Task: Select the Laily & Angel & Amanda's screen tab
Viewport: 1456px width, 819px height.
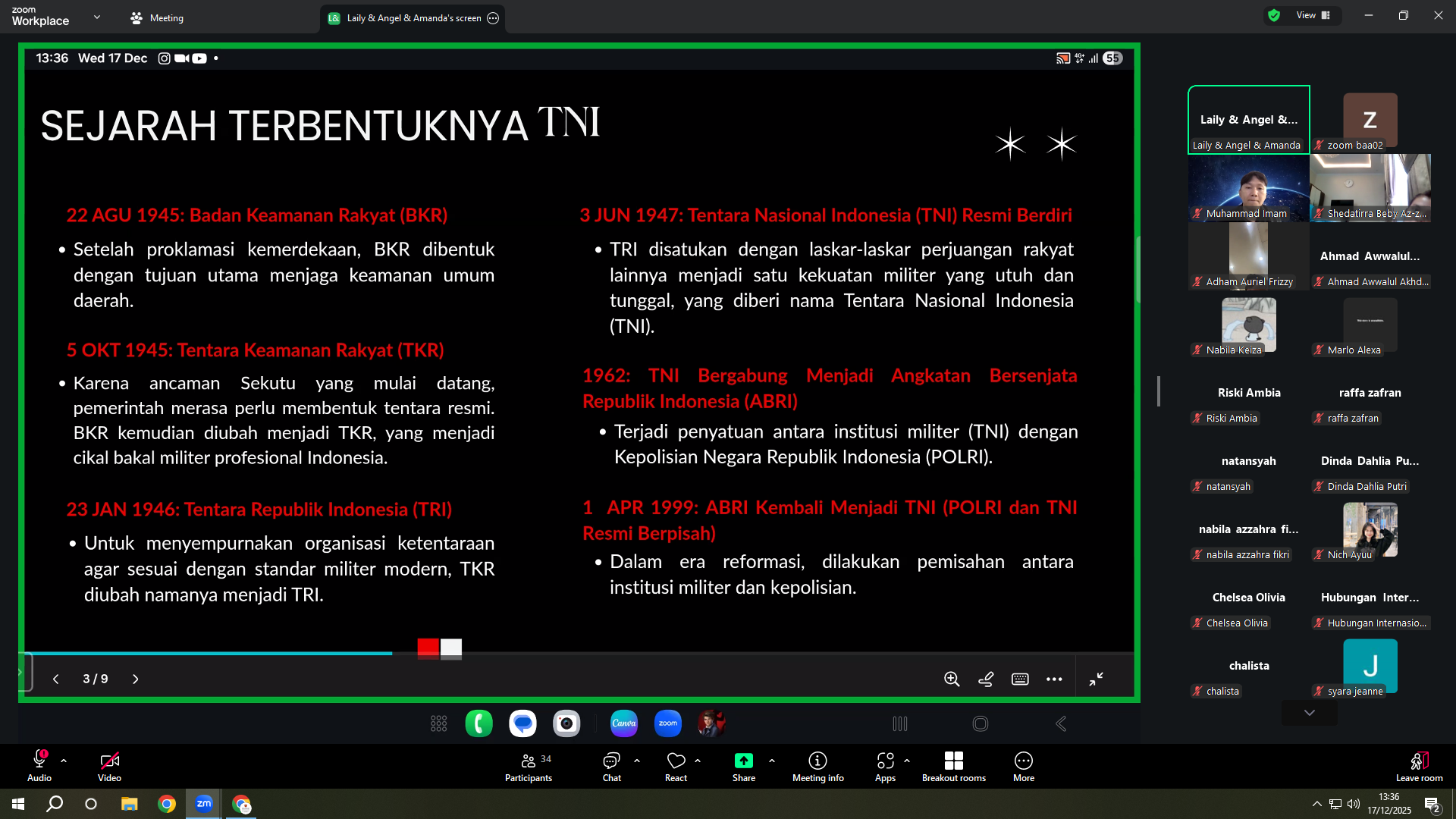Action: point(413,18)
